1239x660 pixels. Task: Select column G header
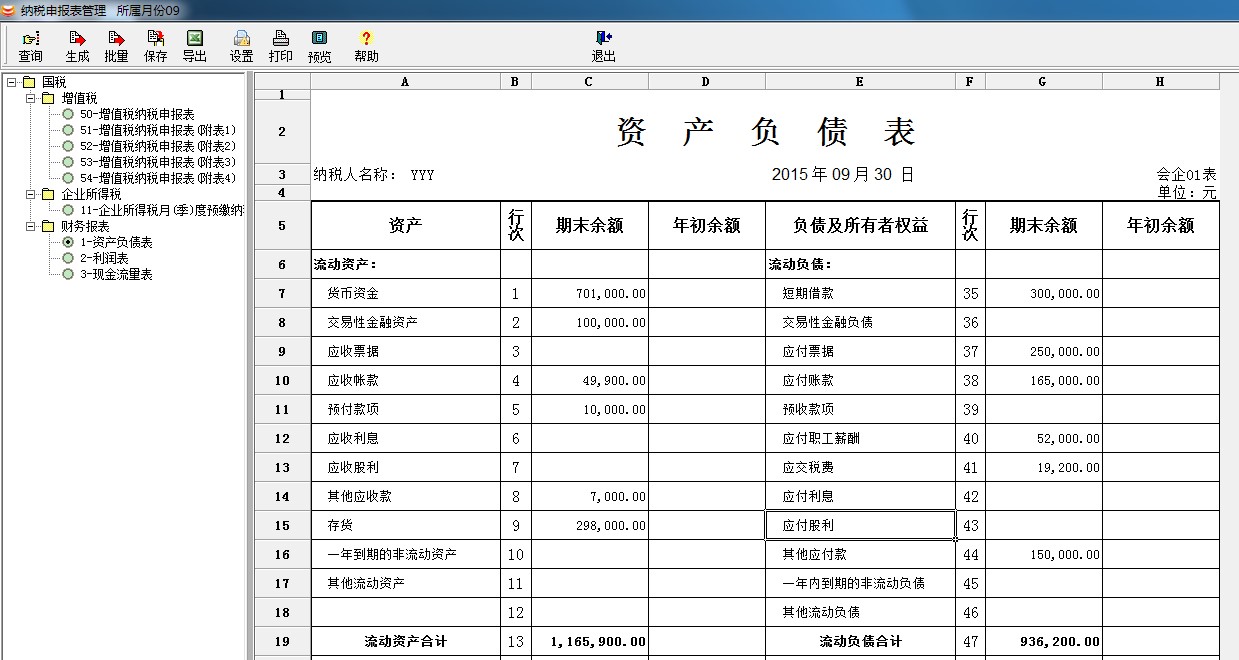point(1043,82)
